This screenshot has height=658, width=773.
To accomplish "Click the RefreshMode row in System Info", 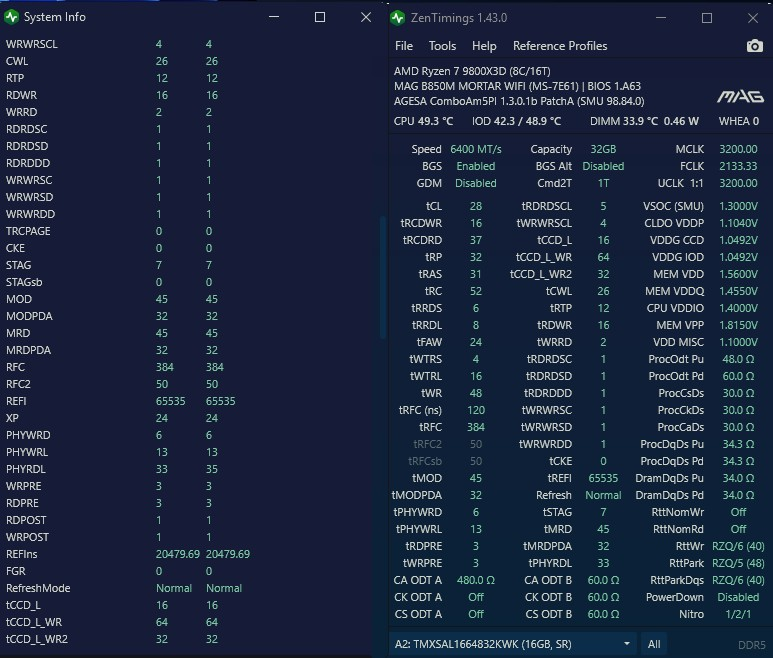I will [124, 588].
